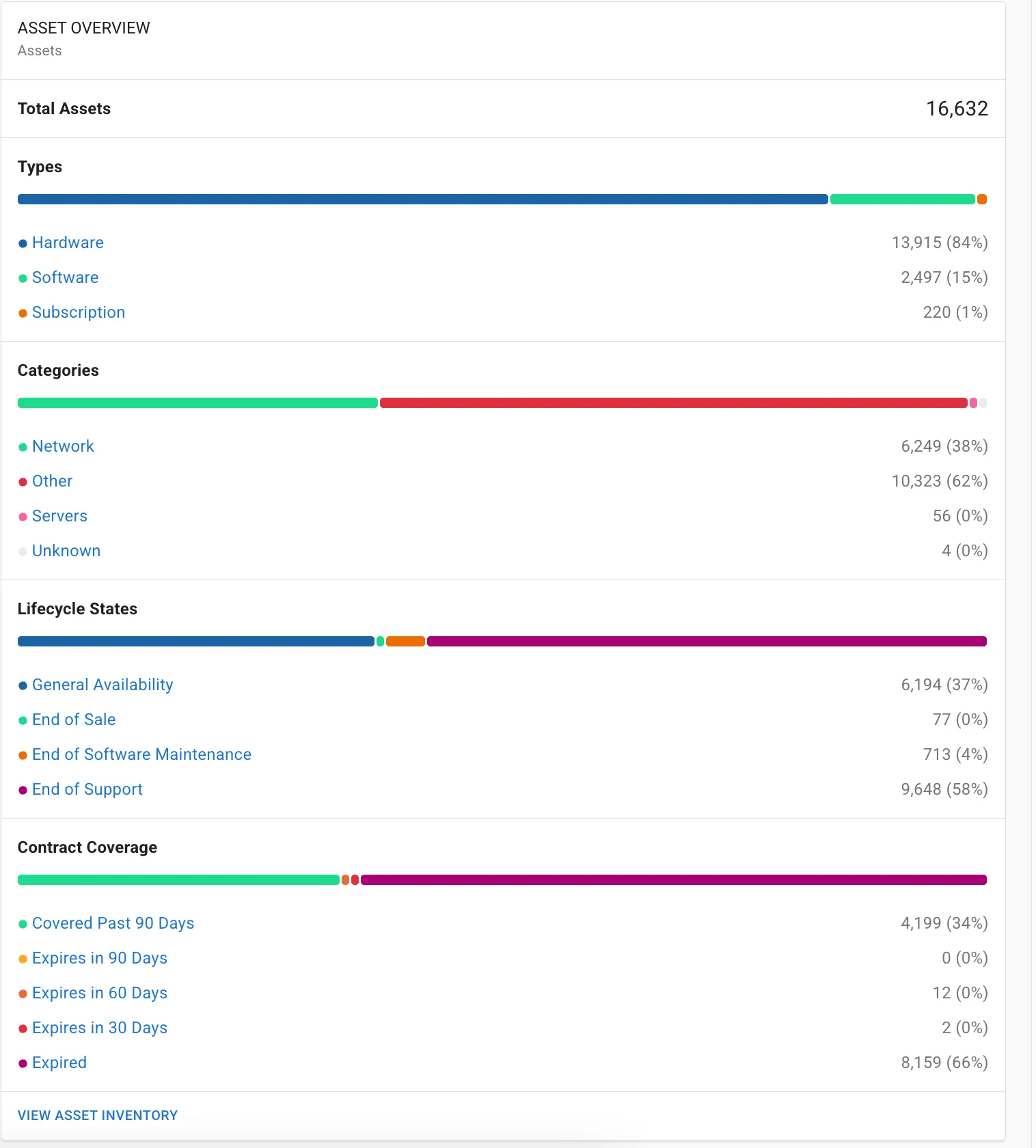Open the Servers category link

[x=59, y=516]
